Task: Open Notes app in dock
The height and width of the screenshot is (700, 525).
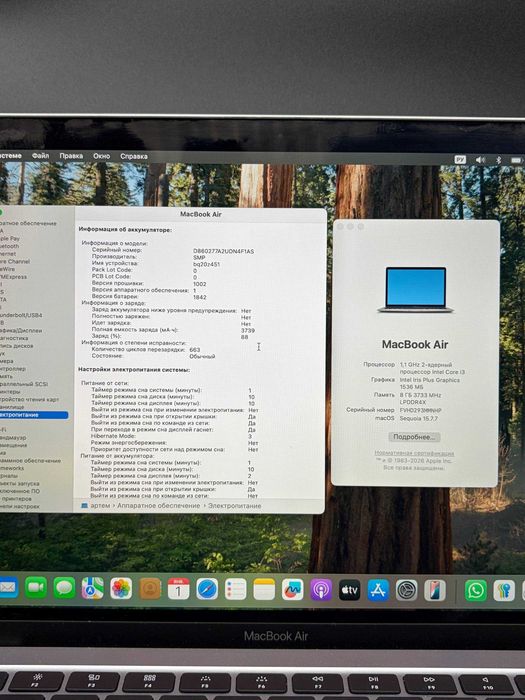Action: (264, 589)
